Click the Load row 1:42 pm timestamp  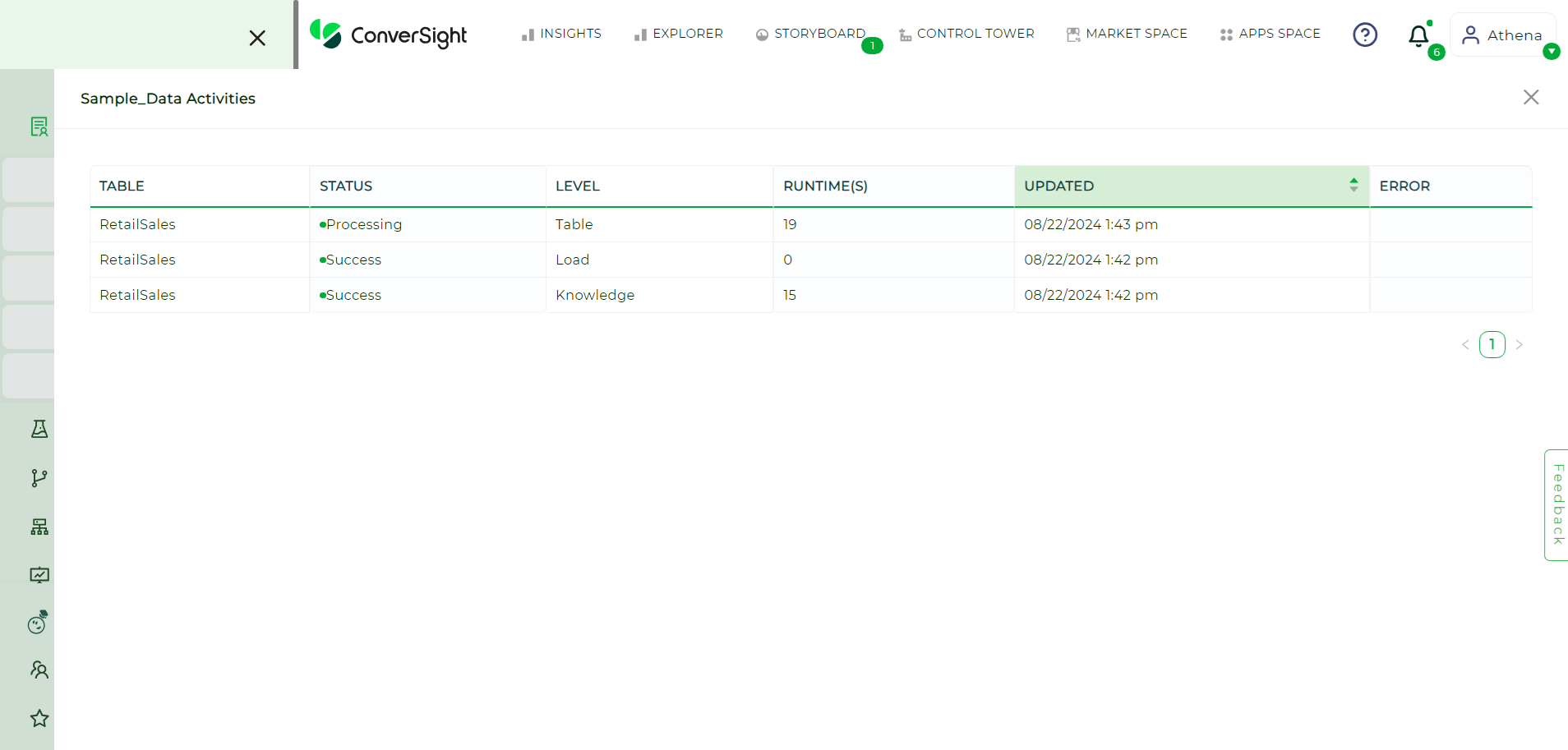coord(1091,260)
